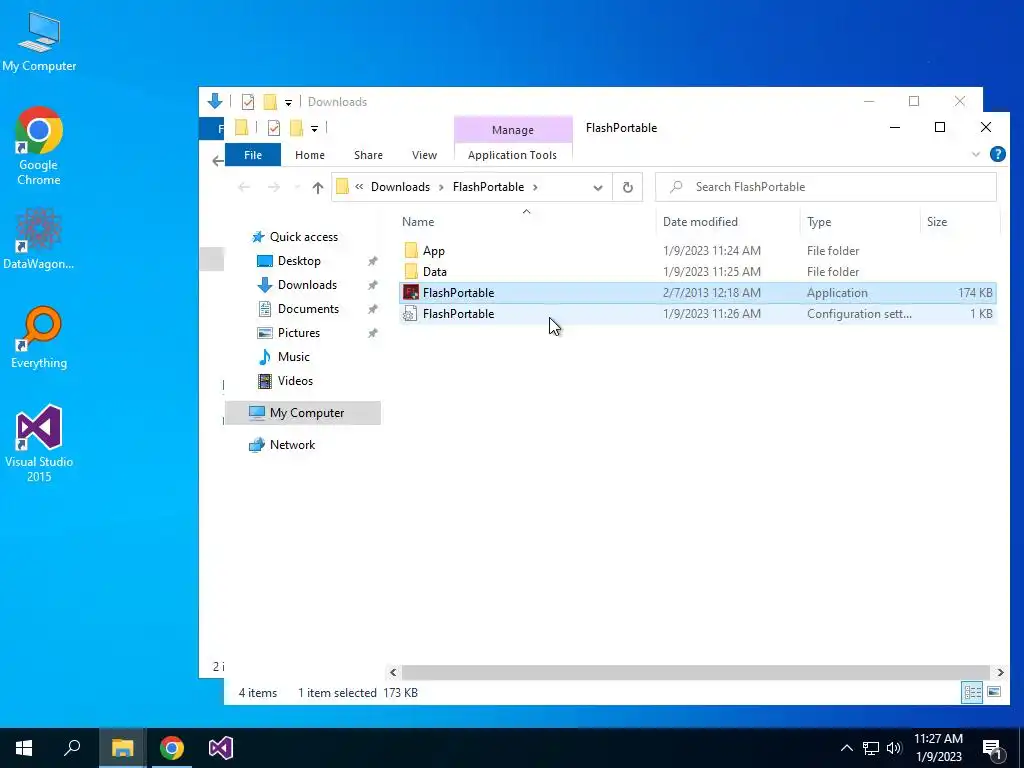Open the volume tray icon
Image resolution: width=1024 pixels, height=768 pixels.
pos(894,748)
